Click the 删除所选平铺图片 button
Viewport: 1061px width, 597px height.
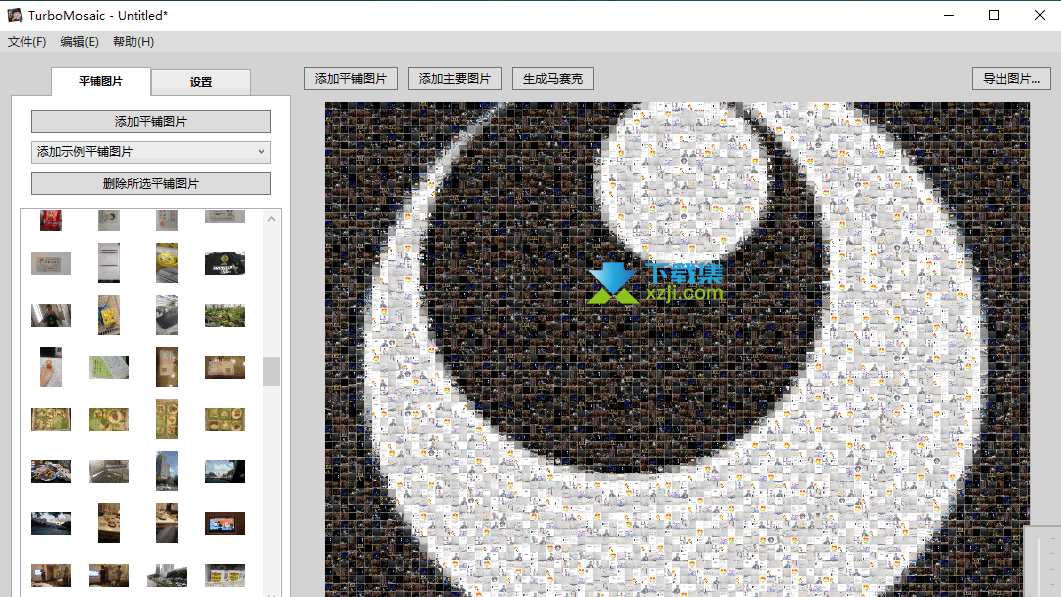point(151,183)
